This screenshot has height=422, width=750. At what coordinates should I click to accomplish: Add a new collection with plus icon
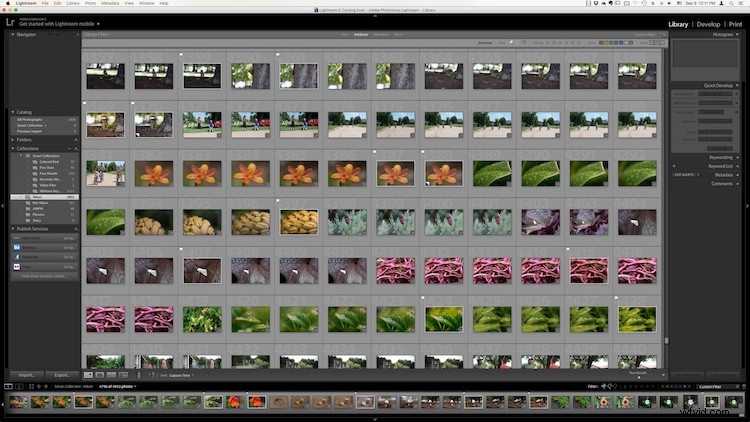coord(76,148)
